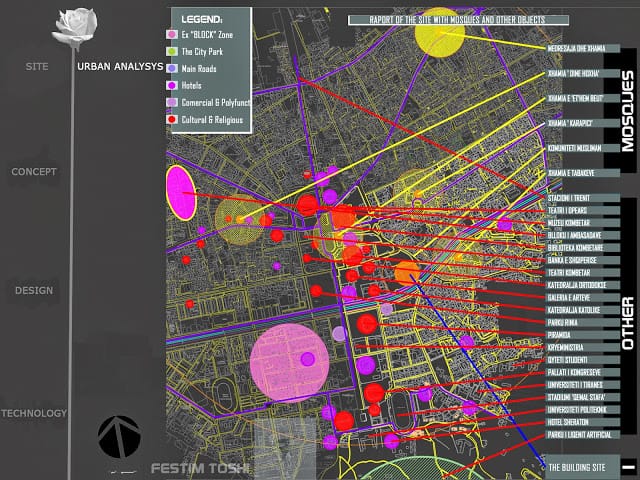Click the north arrow compass icon
The image size is (640, 480).
coord(119,437)
